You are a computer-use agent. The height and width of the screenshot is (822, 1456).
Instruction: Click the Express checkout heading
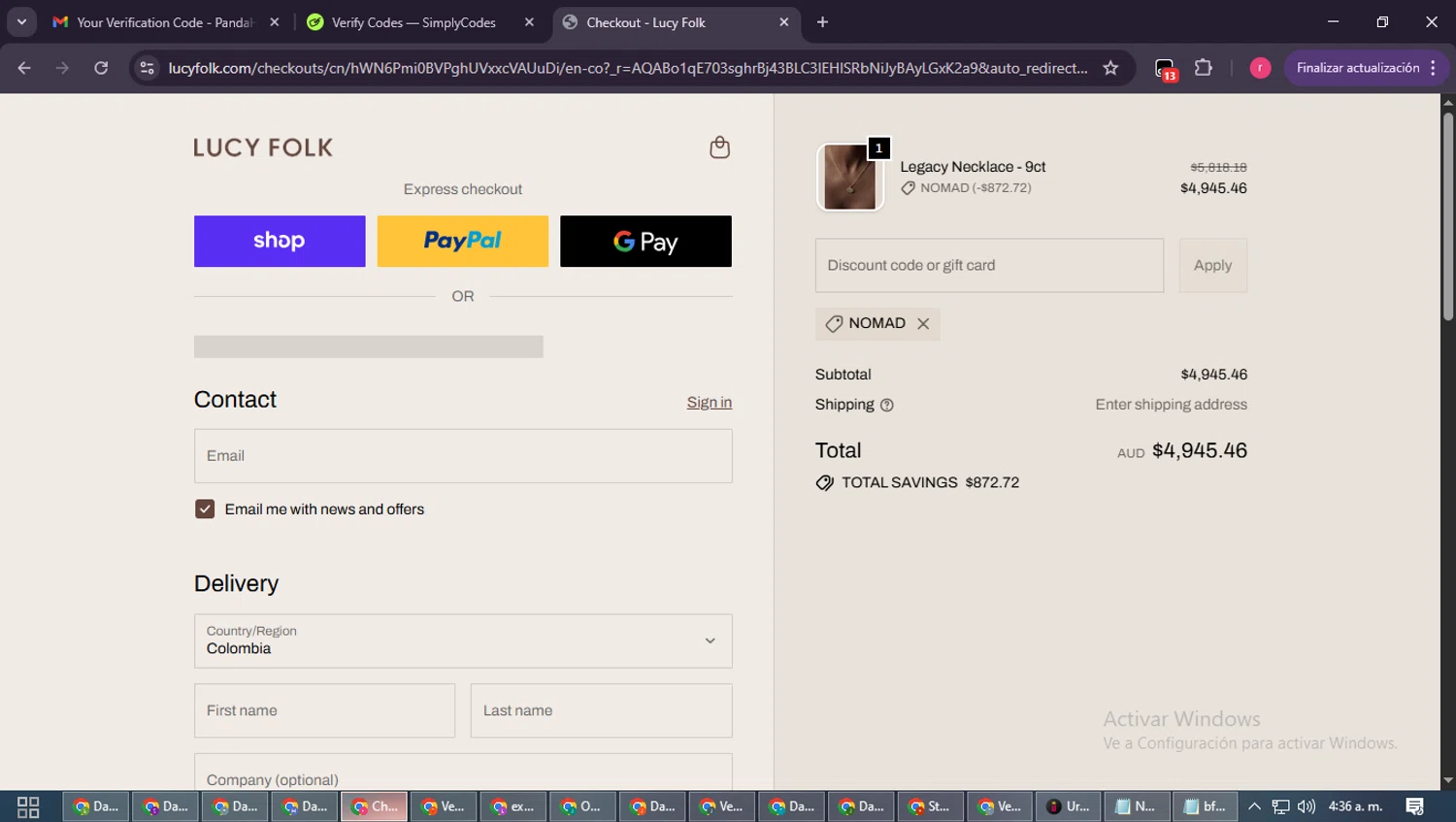point(463,189)
